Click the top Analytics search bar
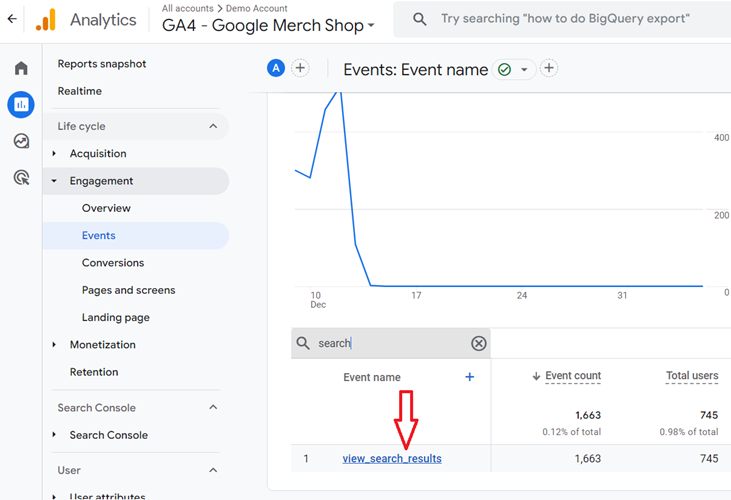Viewport: 731px width, 500px height. pyautogui.click(x=565, y=19)
